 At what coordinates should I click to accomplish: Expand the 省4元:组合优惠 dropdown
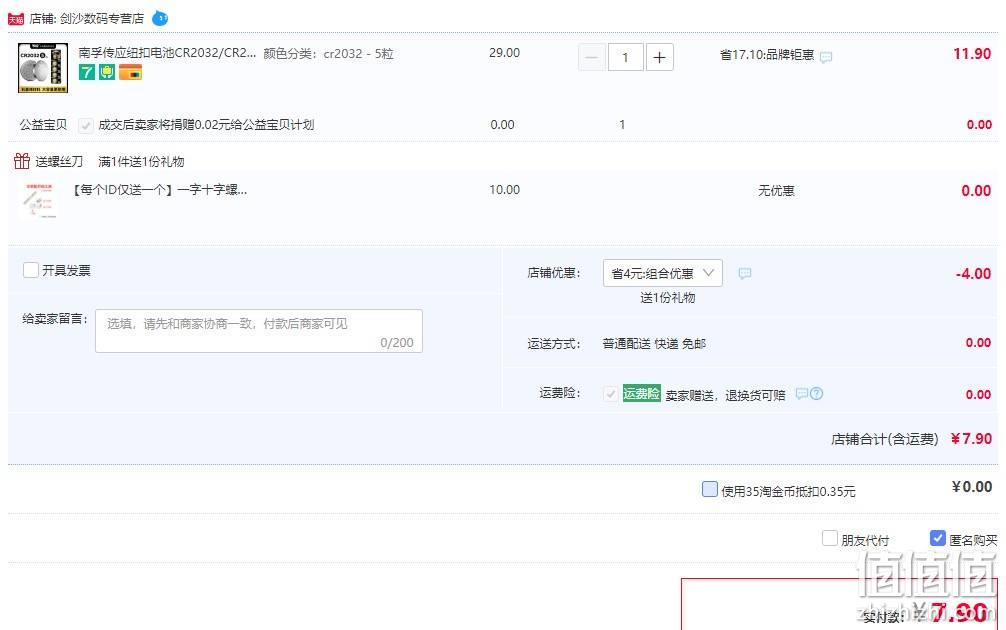pos(663,273)
